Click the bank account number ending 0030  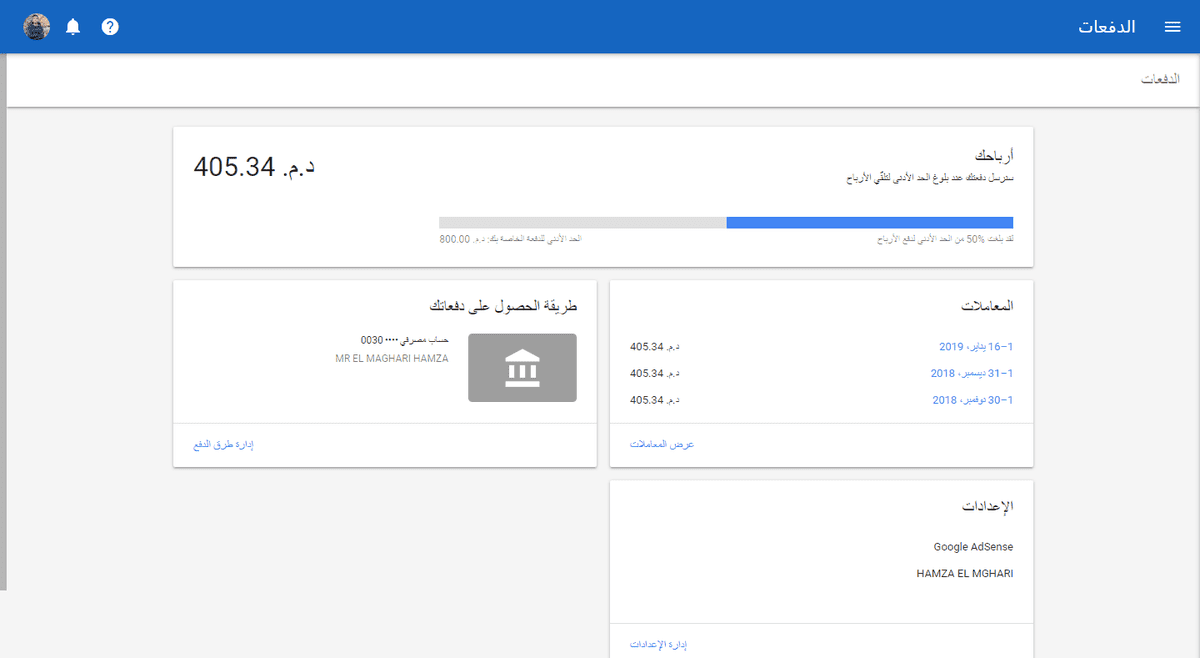pos(405,340)
